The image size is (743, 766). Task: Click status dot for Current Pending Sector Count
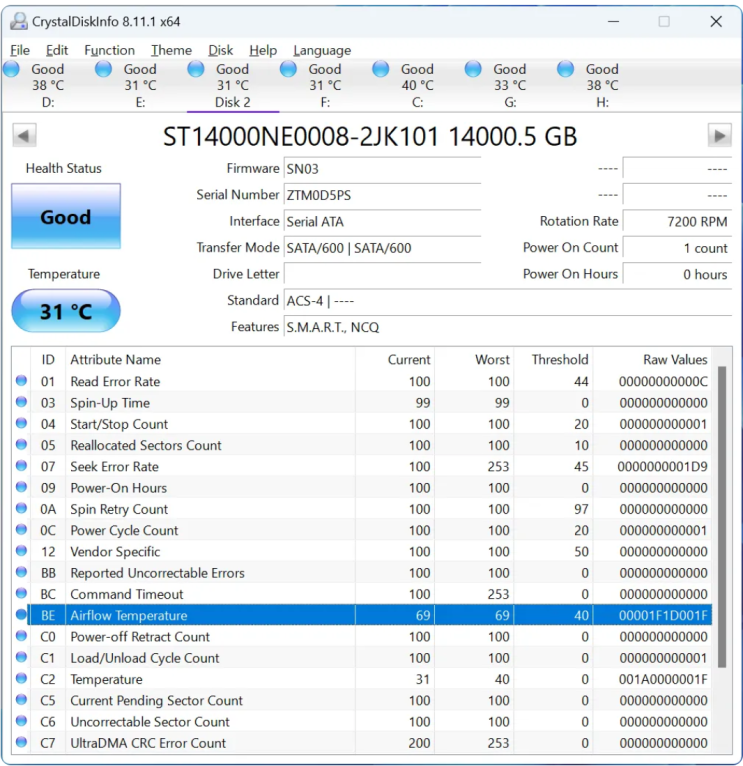(21, 699)
